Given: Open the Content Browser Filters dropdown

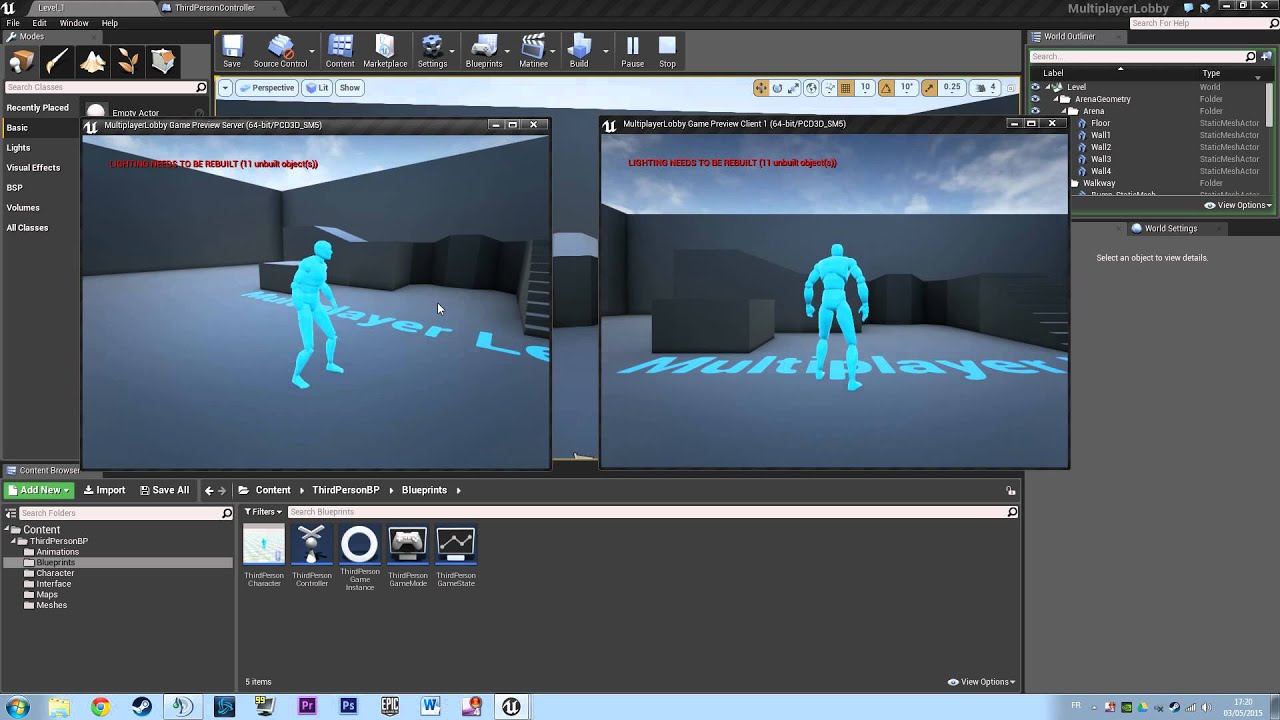Looking at the screenshot, I should [x=264, y=512].
